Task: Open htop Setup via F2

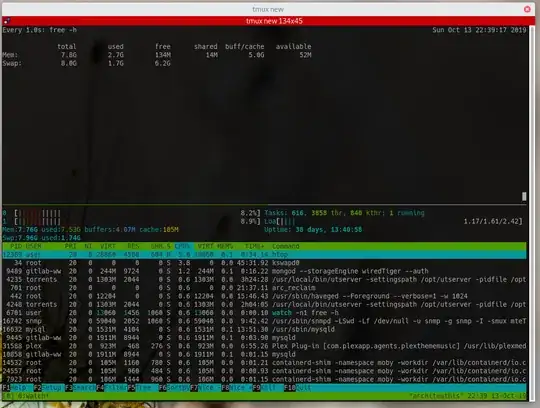Action: pos(49,388)
